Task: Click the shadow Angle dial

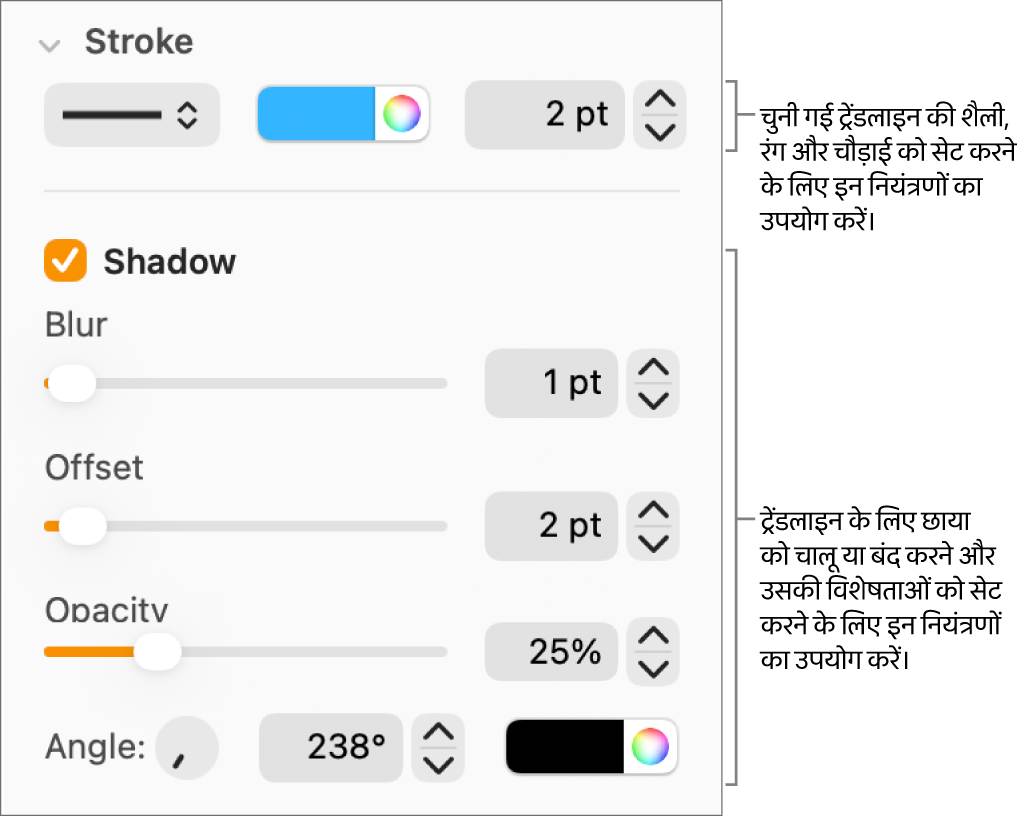Action: tap(187, 748)
